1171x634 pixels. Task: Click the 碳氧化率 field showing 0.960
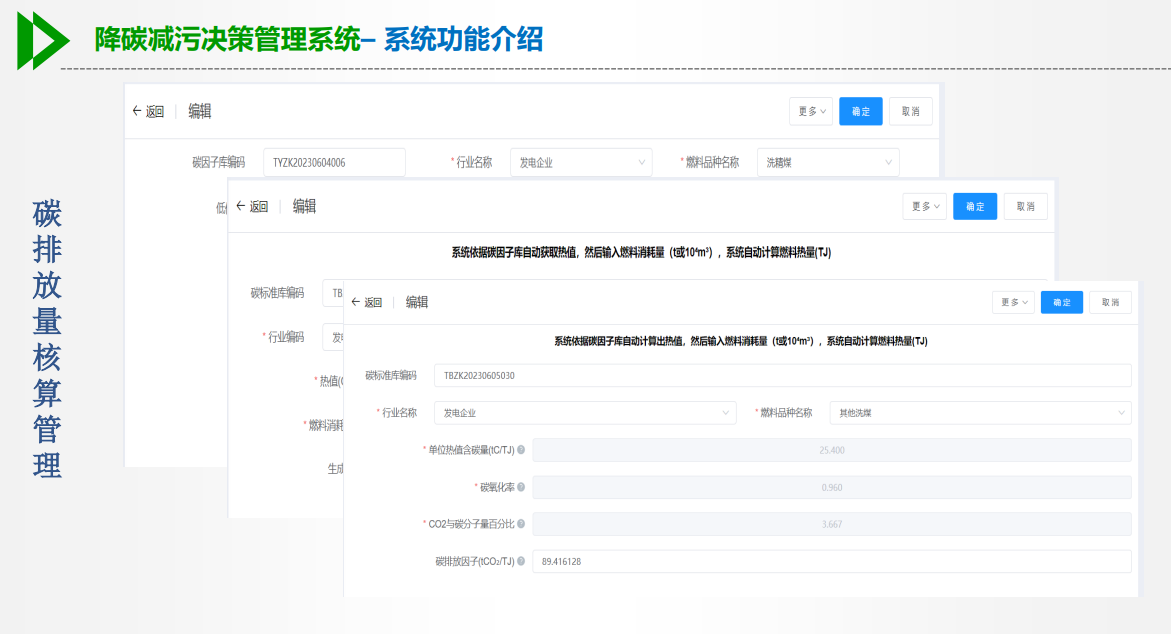[832, 487]
